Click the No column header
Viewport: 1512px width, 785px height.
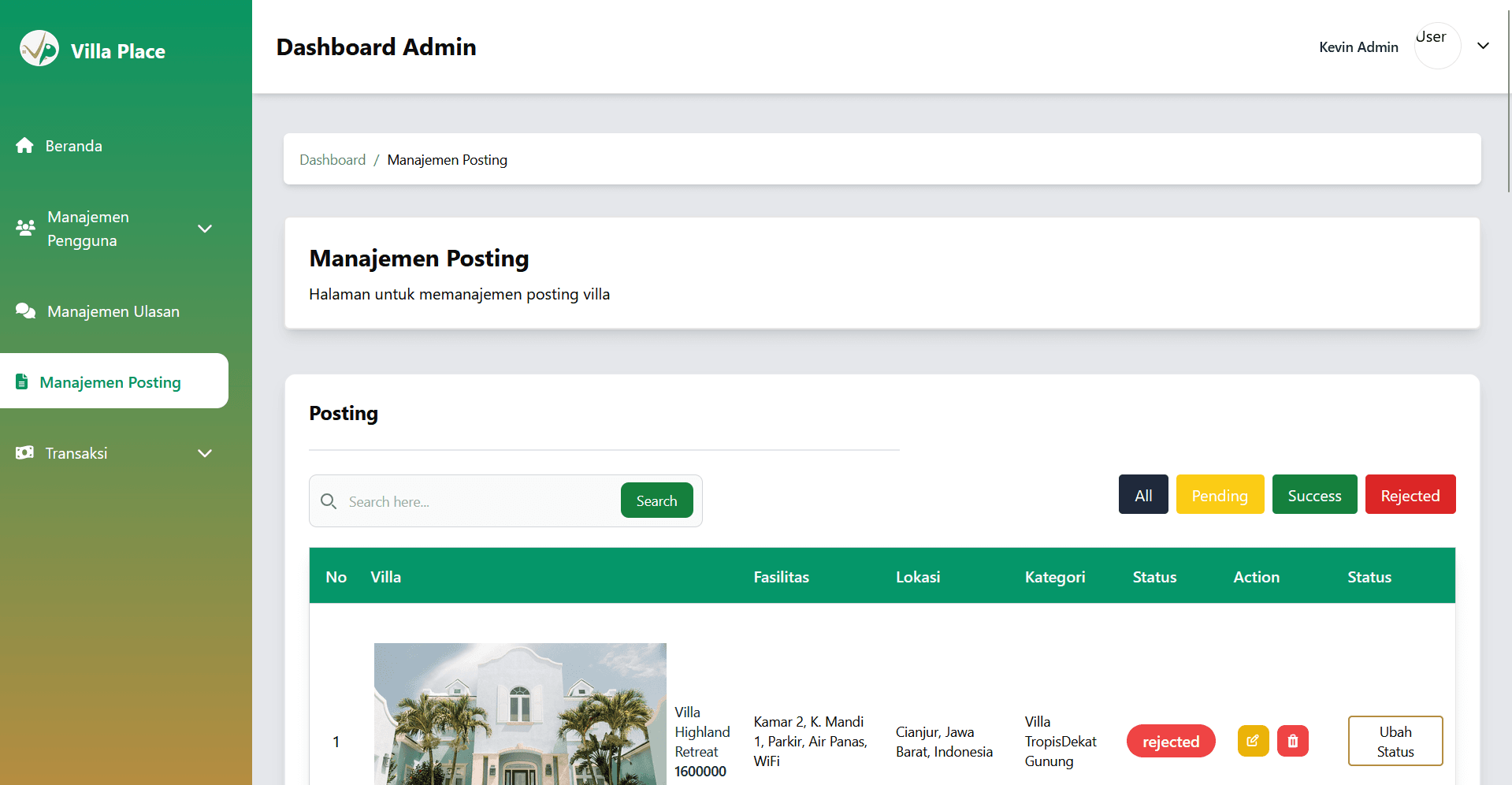pyautogui.click(x=336, y=577)
